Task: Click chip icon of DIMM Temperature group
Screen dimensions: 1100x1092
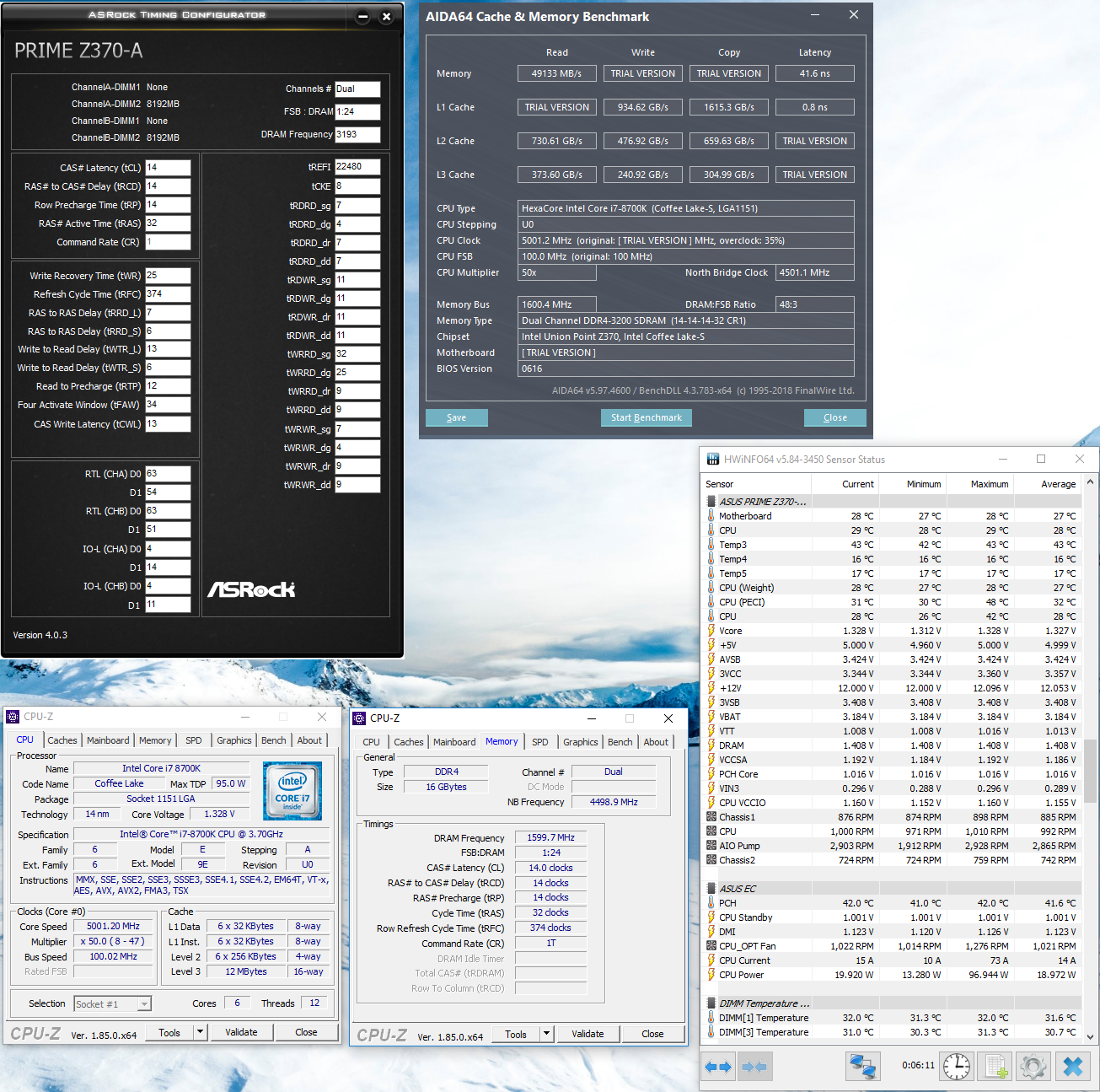Action: click(711, 1003)
